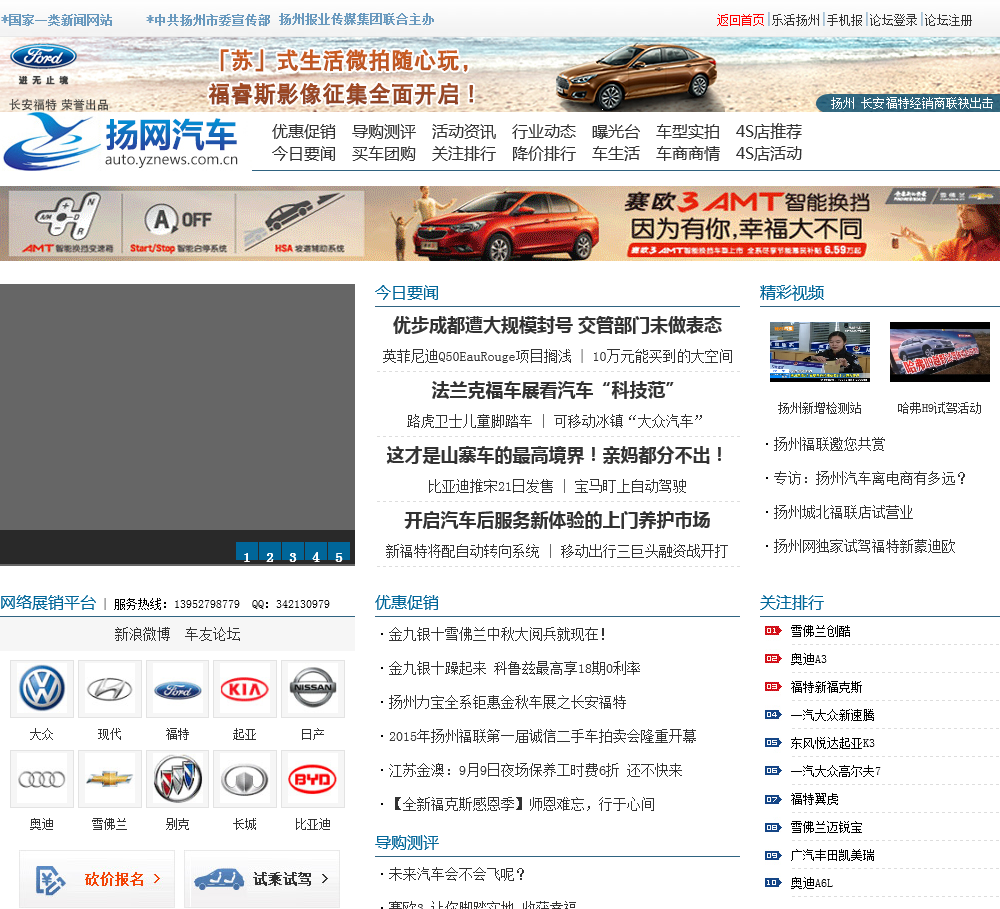Screen dimensions: 1000x909
Task: Open 金九银十雪佛兰中秋大阅兵就现在 promo
Action: click(497, 635)
